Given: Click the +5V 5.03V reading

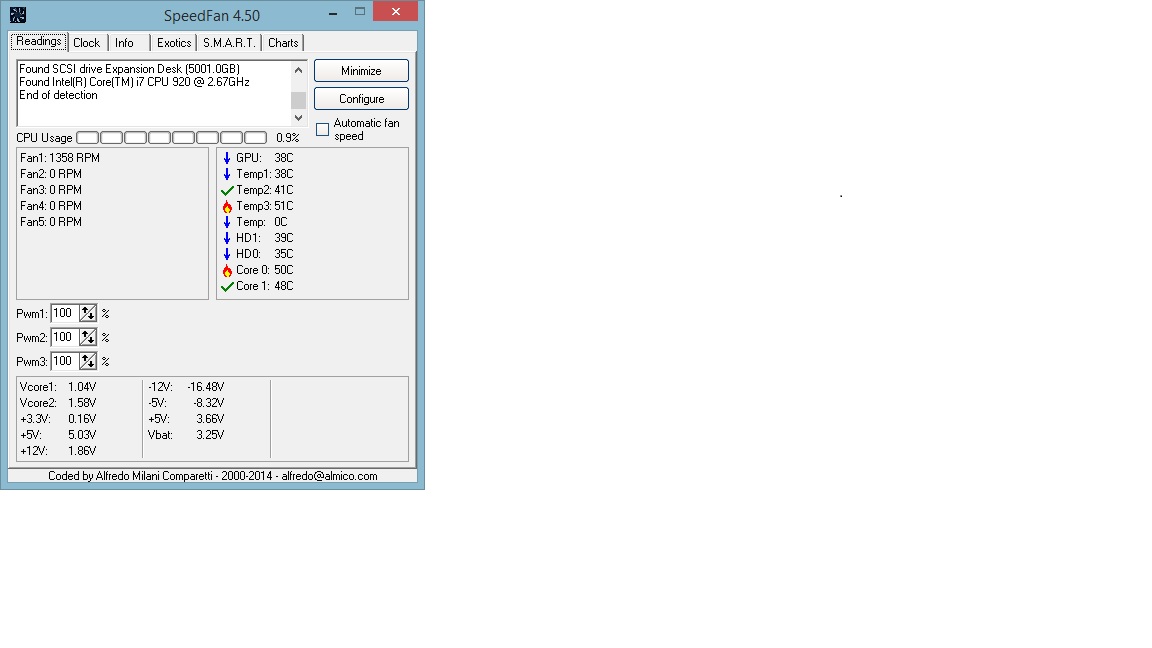Looking at the screenshot, I should [58, 435].
